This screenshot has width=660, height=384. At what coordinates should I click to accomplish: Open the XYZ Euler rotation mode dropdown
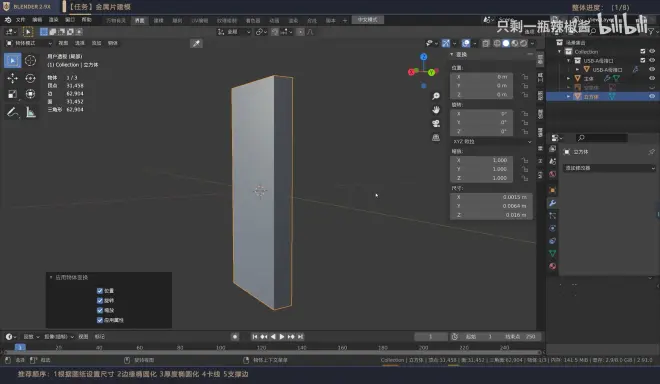[492, 141]
